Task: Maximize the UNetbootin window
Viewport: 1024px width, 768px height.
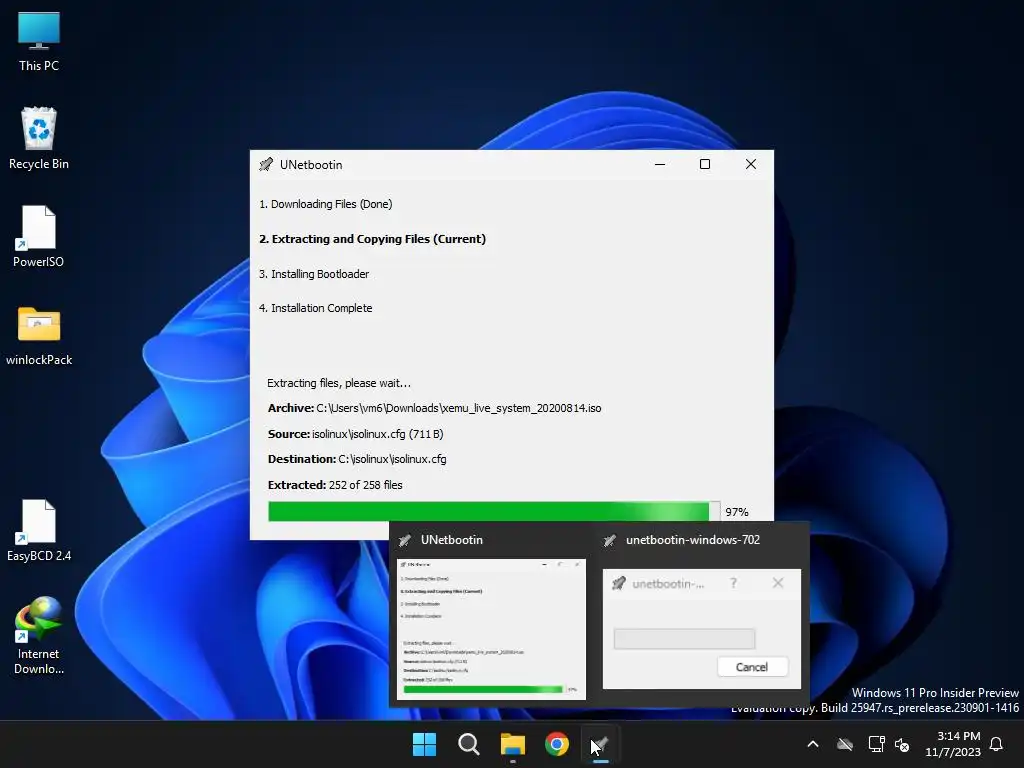Action: (705, 164)
